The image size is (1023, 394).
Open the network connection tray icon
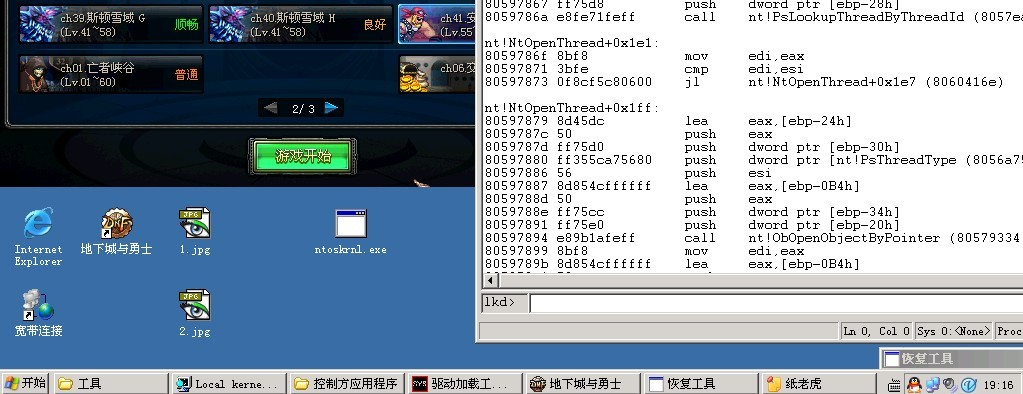932,384
